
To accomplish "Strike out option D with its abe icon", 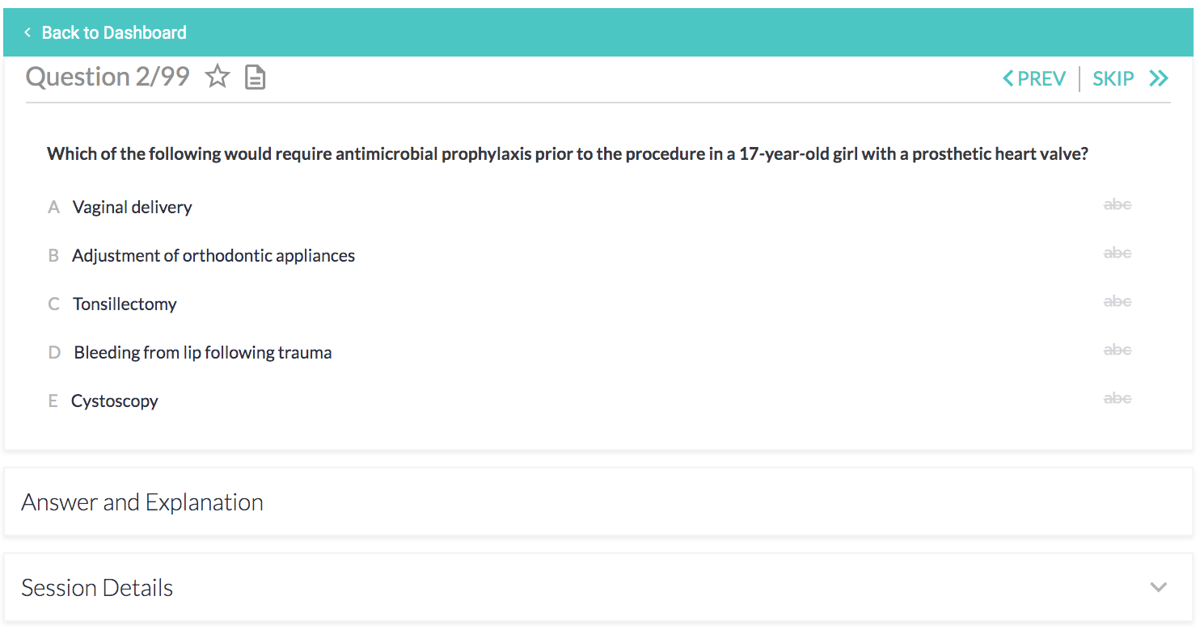I will (x=1117, y=349).
